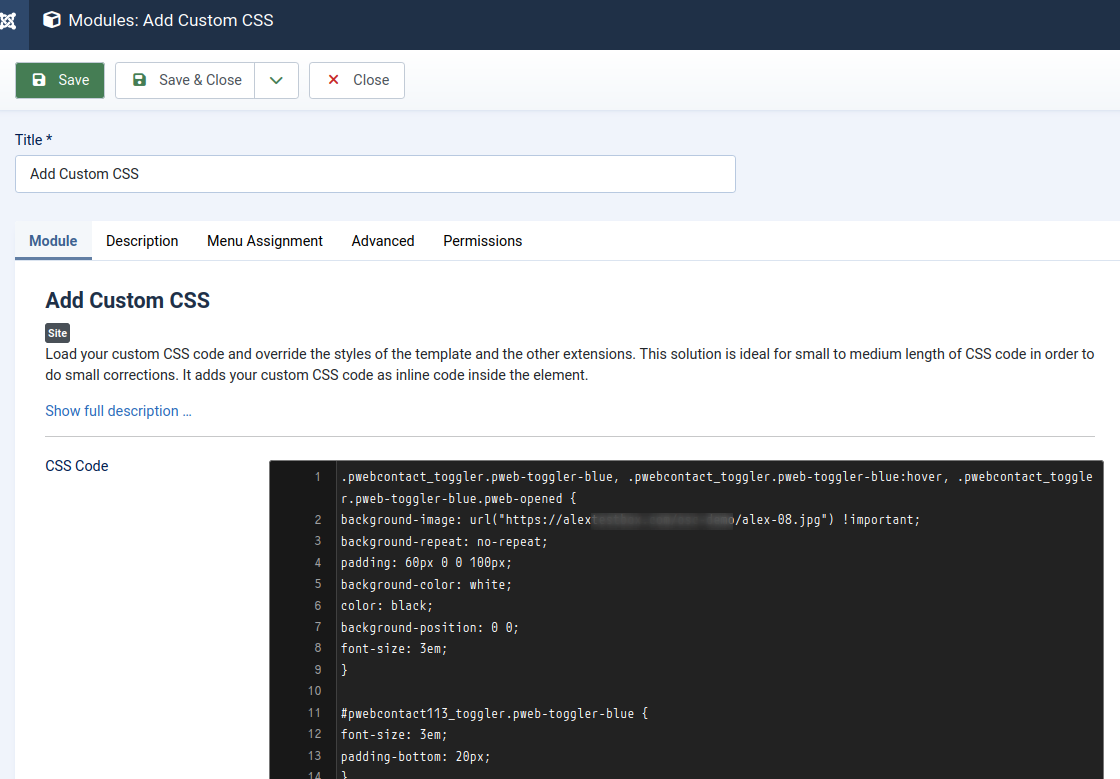The image size is (1120, 779).
Task: Click inside the Title input field
Action: click(375, 174)
